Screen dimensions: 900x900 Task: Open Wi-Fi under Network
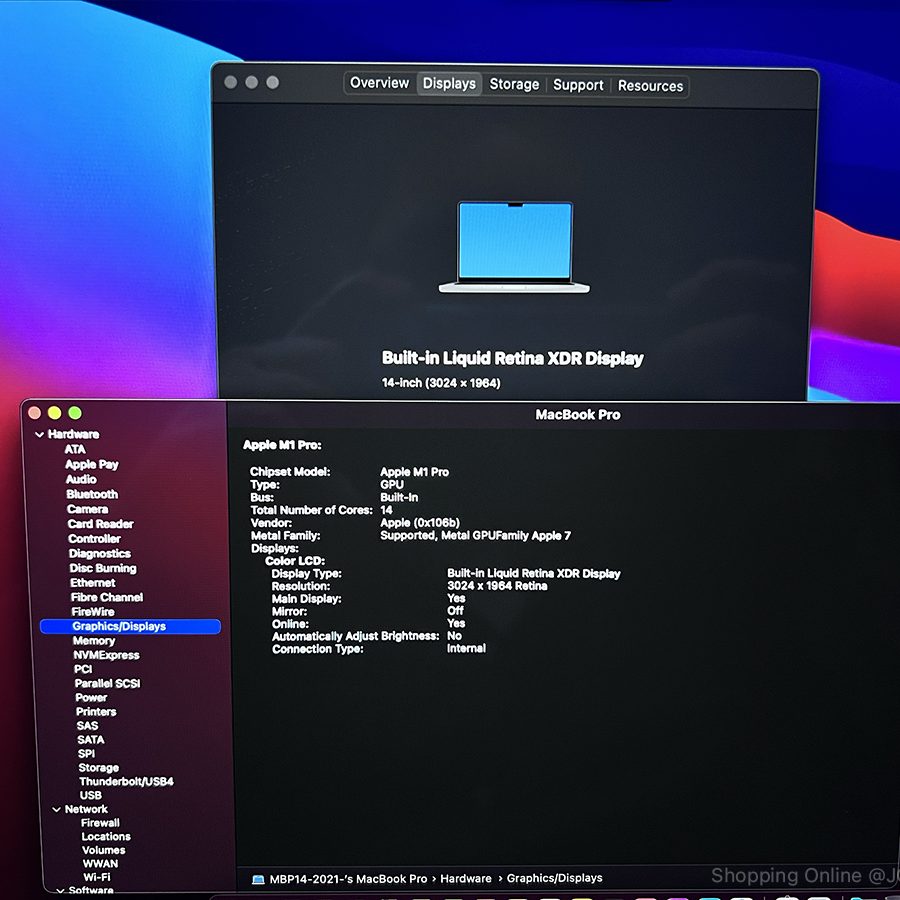97,878
